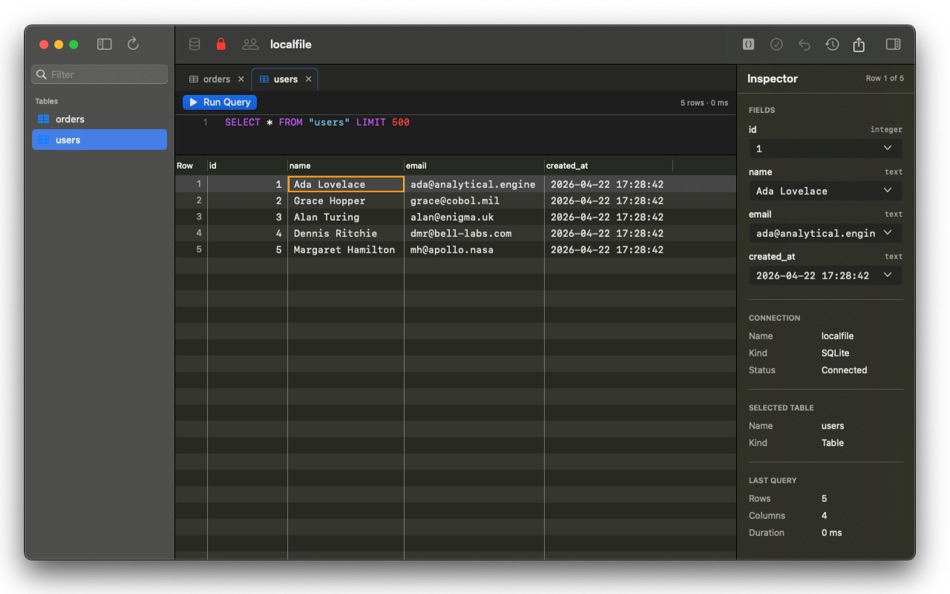Select the Margaret Hamilton name cell
The width and height of the screenshot is (950, 594).
(x=345, y=250)
